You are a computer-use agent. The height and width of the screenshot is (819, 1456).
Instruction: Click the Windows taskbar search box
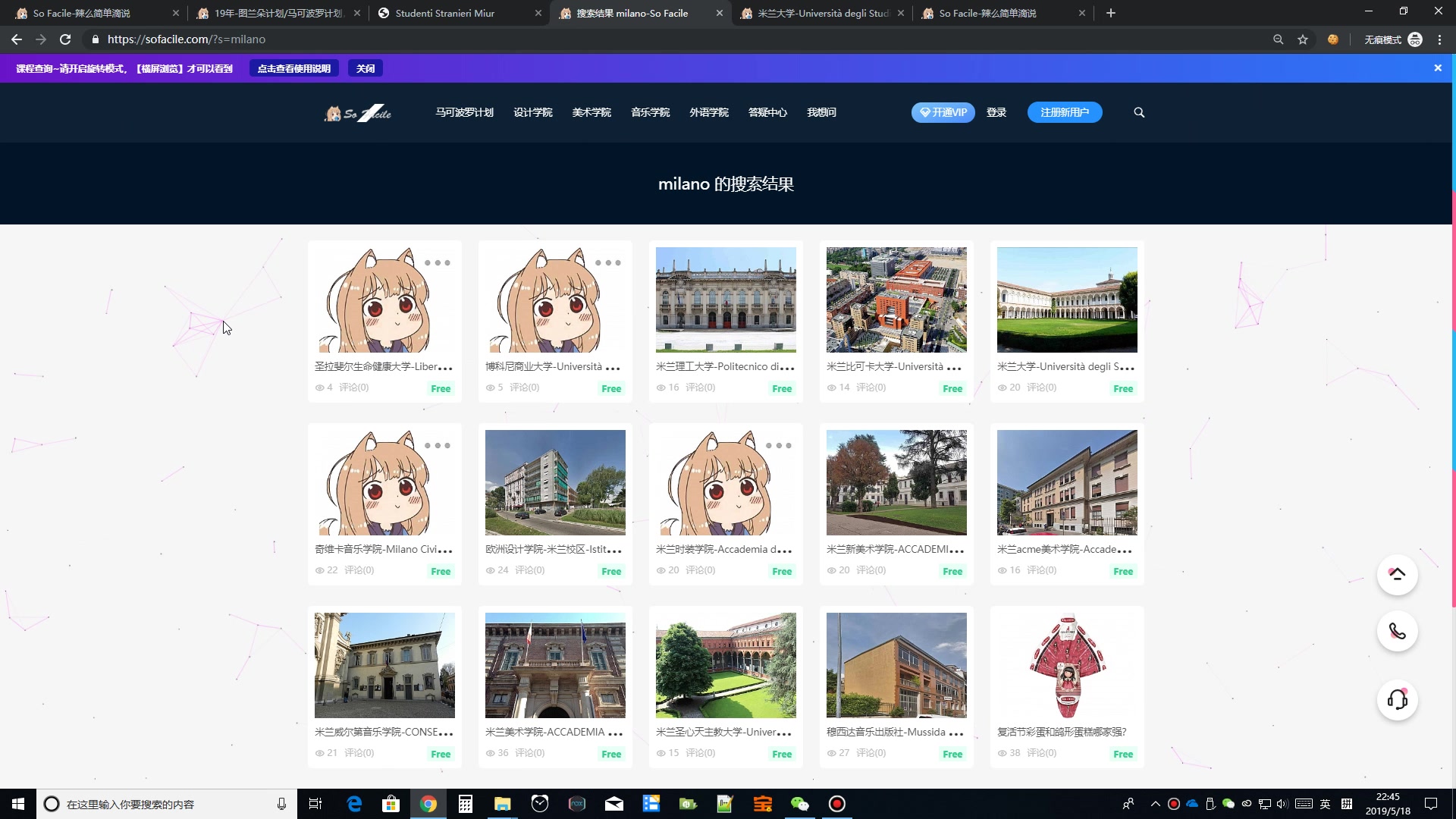click(x=167, y=804)
